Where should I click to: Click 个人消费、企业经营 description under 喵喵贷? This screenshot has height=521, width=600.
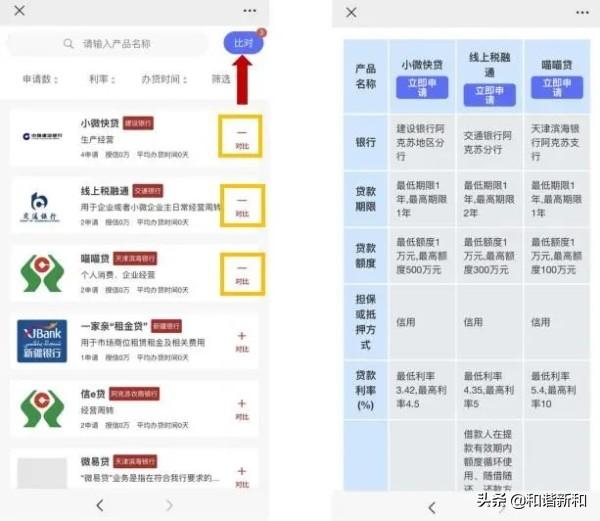pos(118,275)
